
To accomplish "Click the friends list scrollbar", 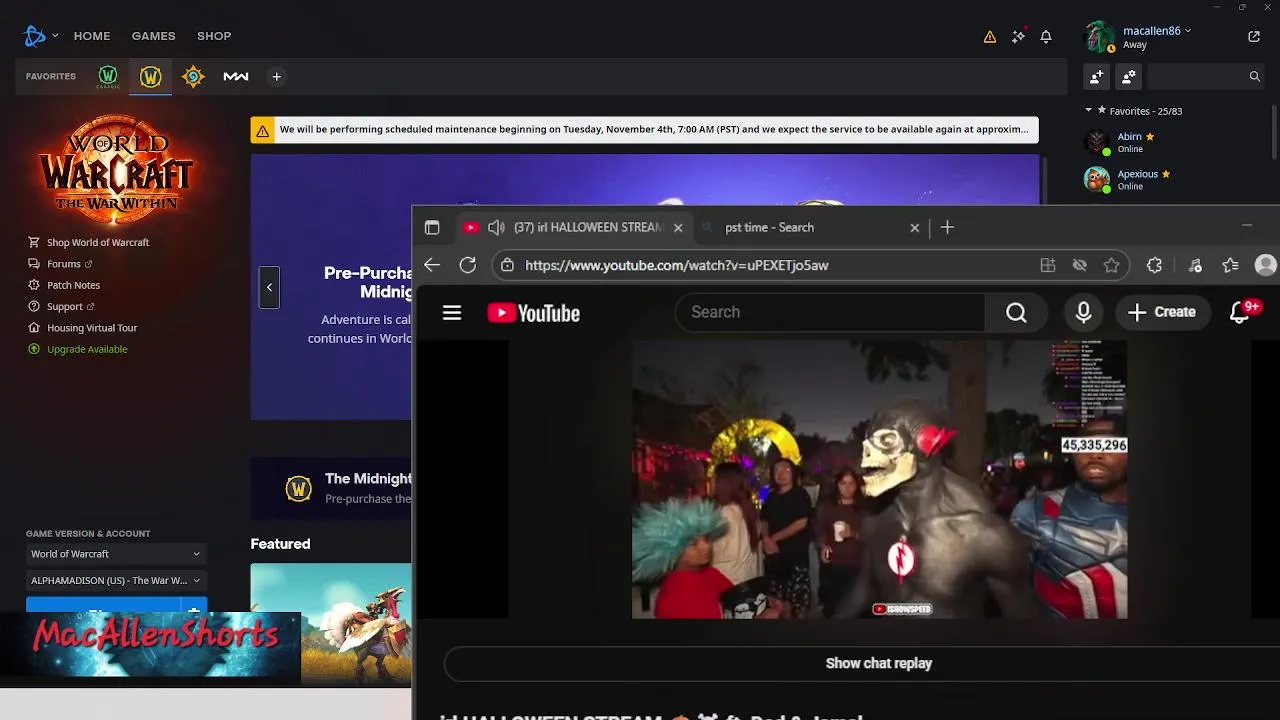I will [1274, 130].
